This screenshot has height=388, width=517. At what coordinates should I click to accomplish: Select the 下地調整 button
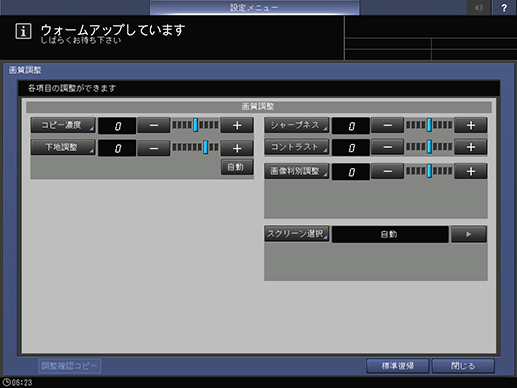click(63, 148)
